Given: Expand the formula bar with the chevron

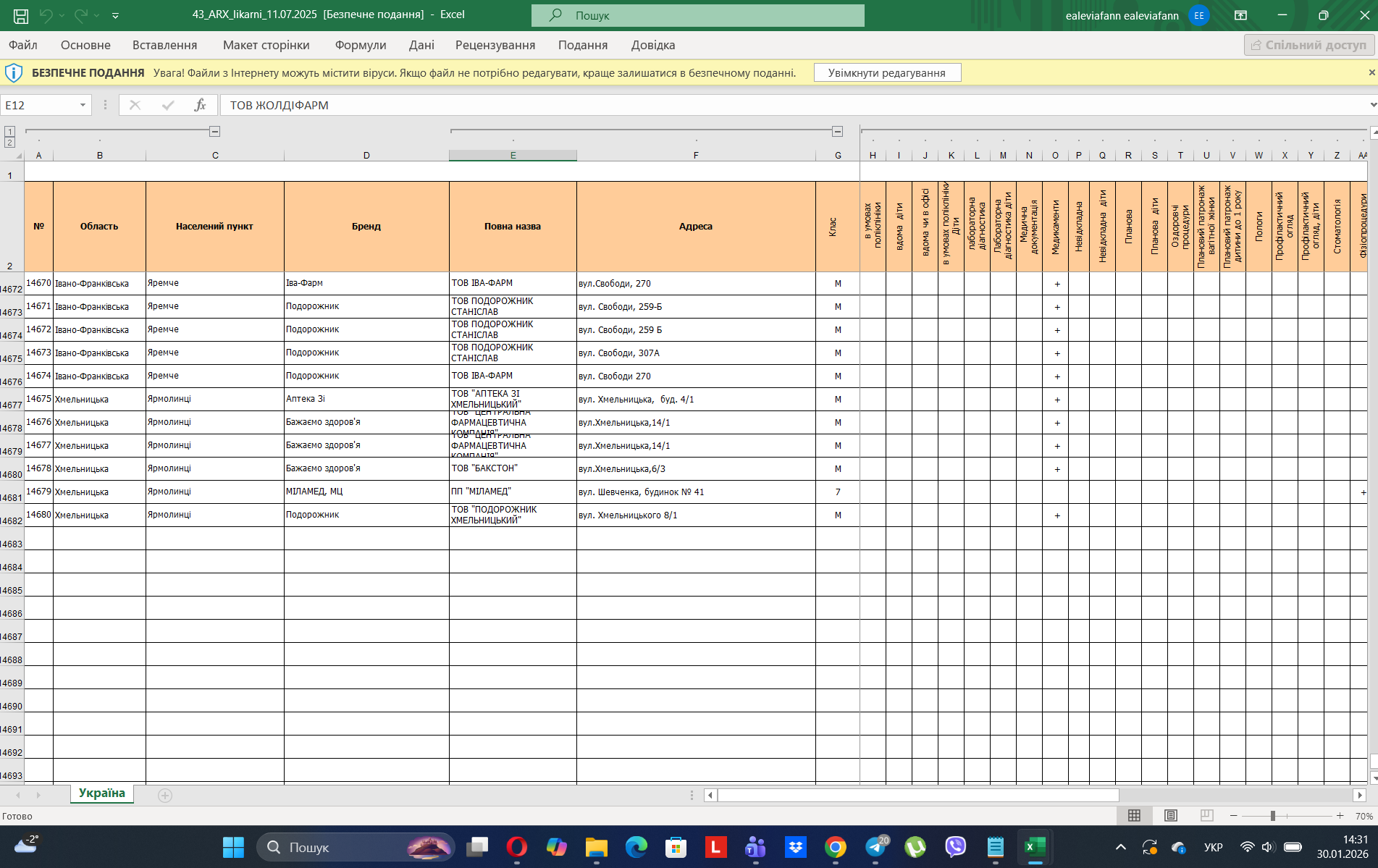Looking at the screenshot, I should [1372, 105].
